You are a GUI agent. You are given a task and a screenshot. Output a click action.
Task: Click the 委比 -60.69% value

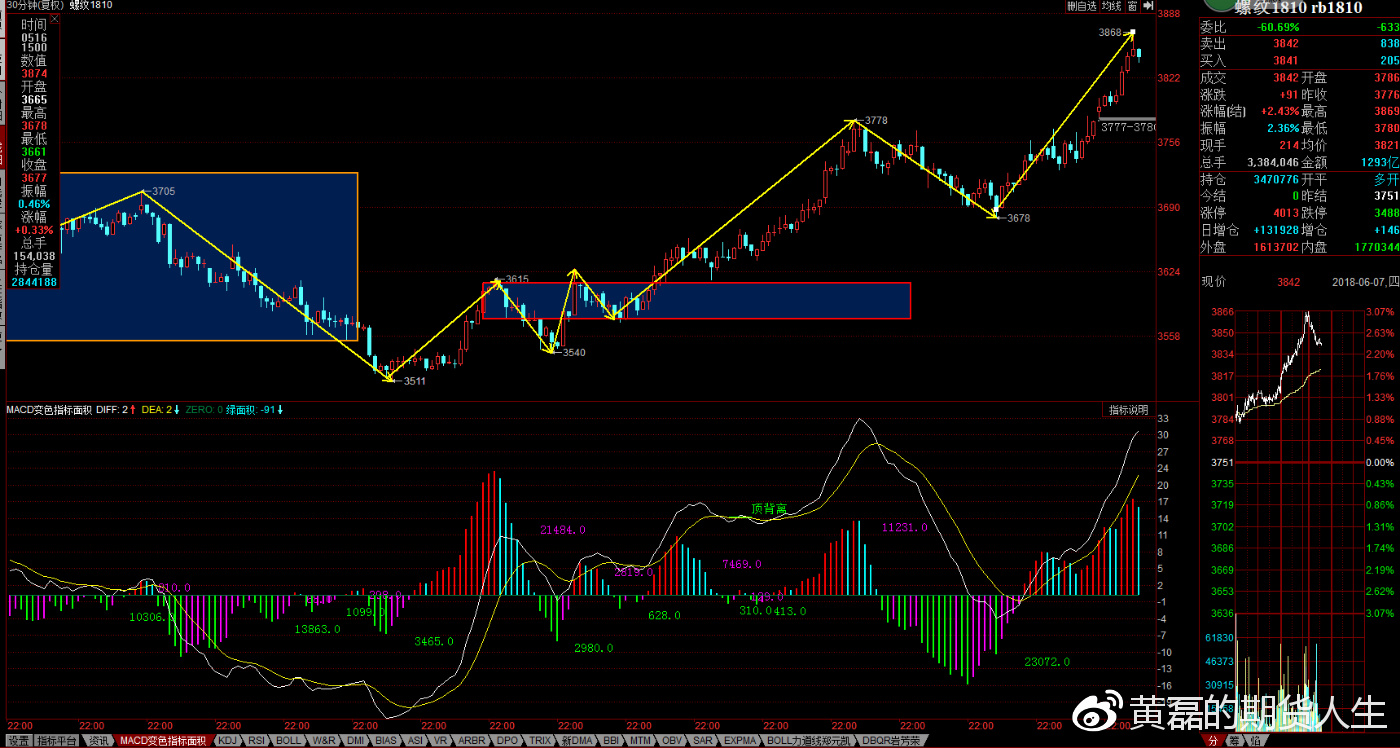[1277, 27]
